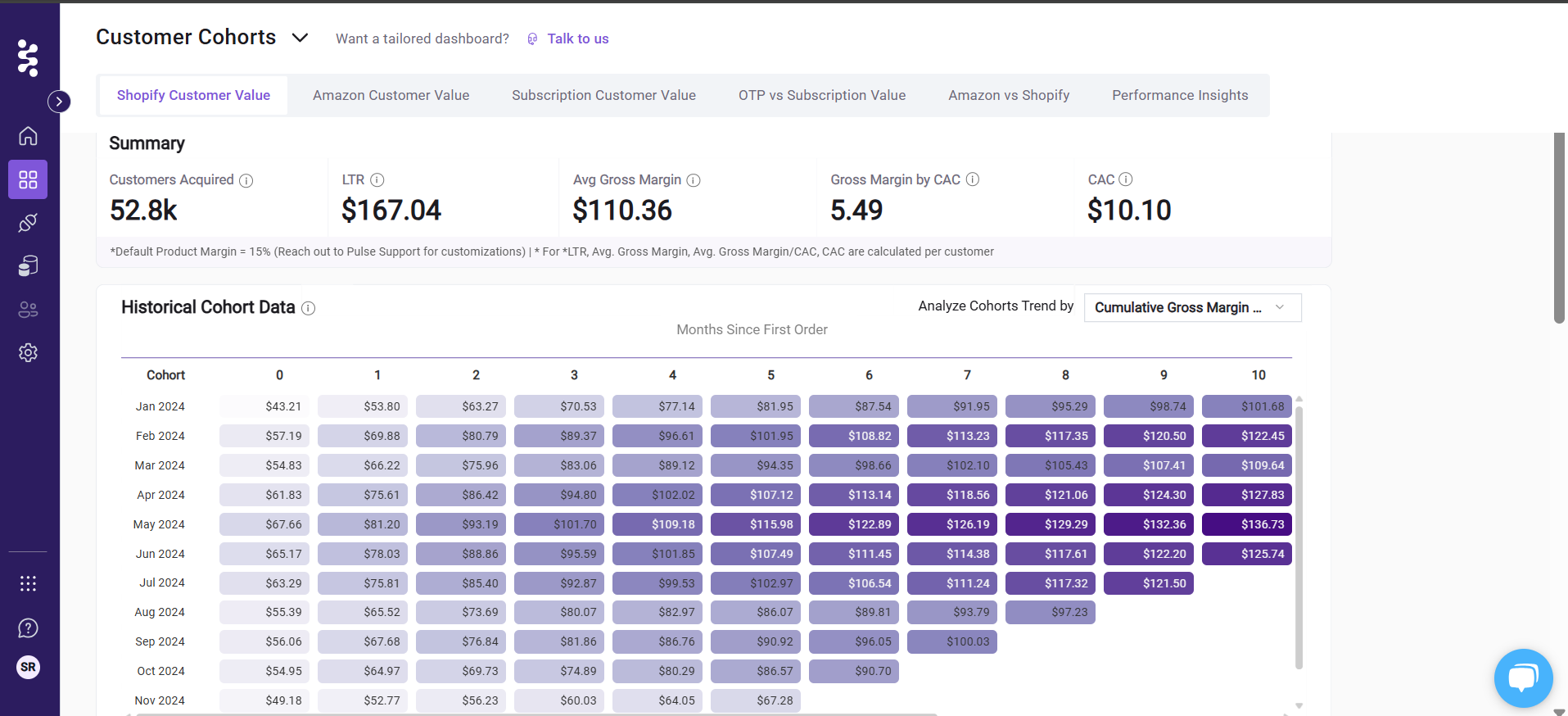This screenshot has width=1568, height=716.
Task: Select the Performance Insights tab
Action: tap(1180, 95)
